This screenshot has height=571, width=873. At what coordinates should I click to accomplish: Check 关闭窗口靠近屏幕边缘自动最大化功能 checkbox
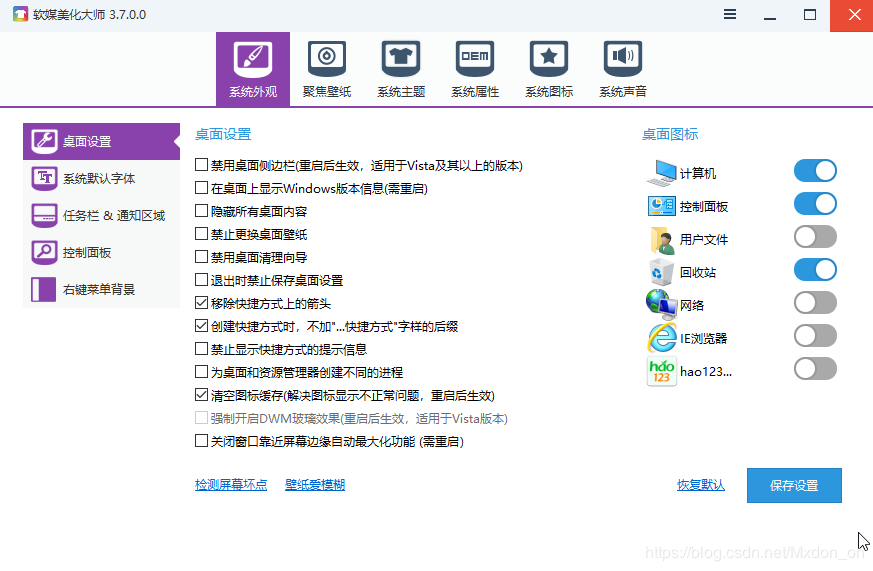[x=202, y=441]
